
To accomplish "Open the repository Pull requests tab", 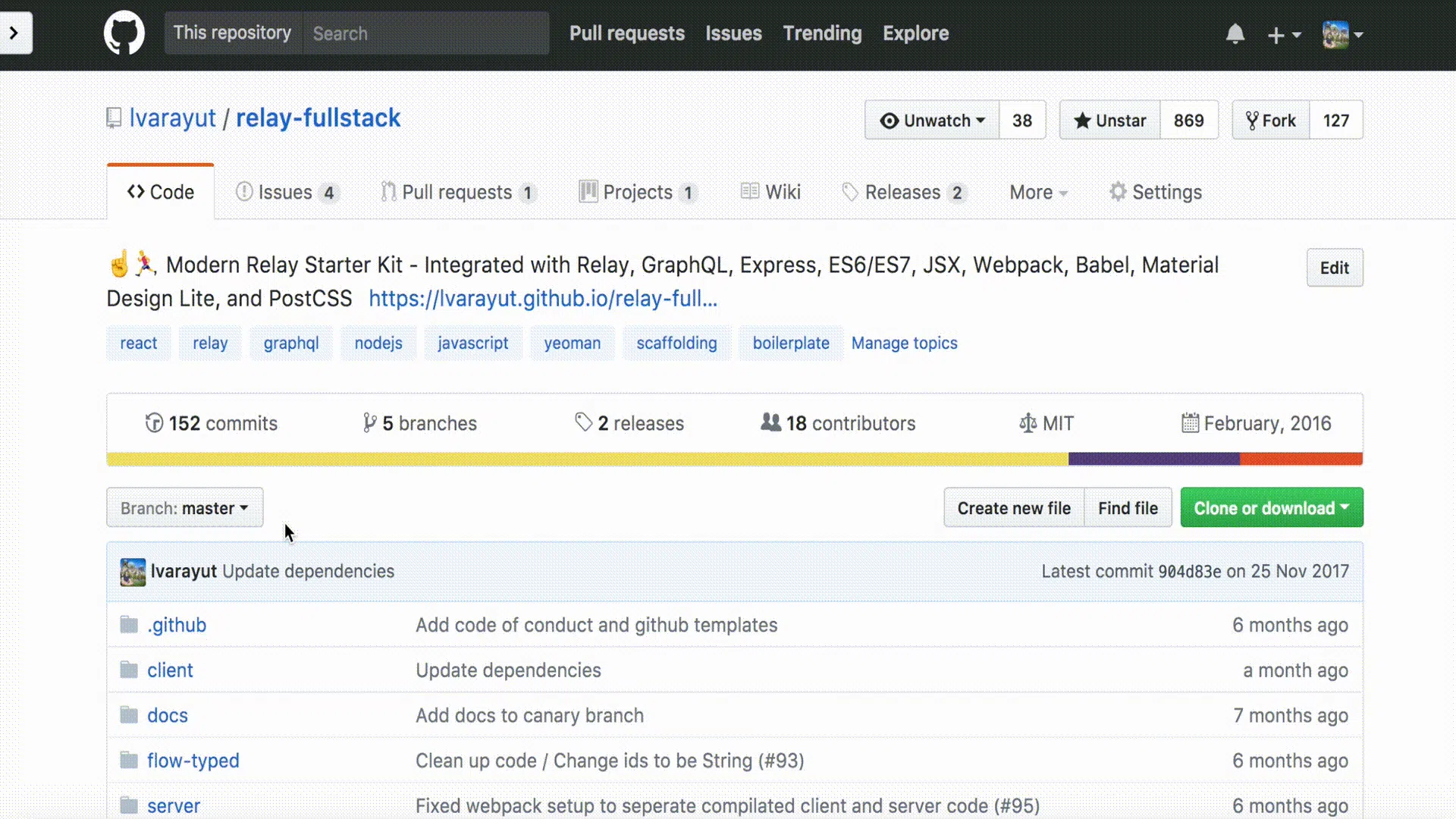I will click(x=459, y=192).
